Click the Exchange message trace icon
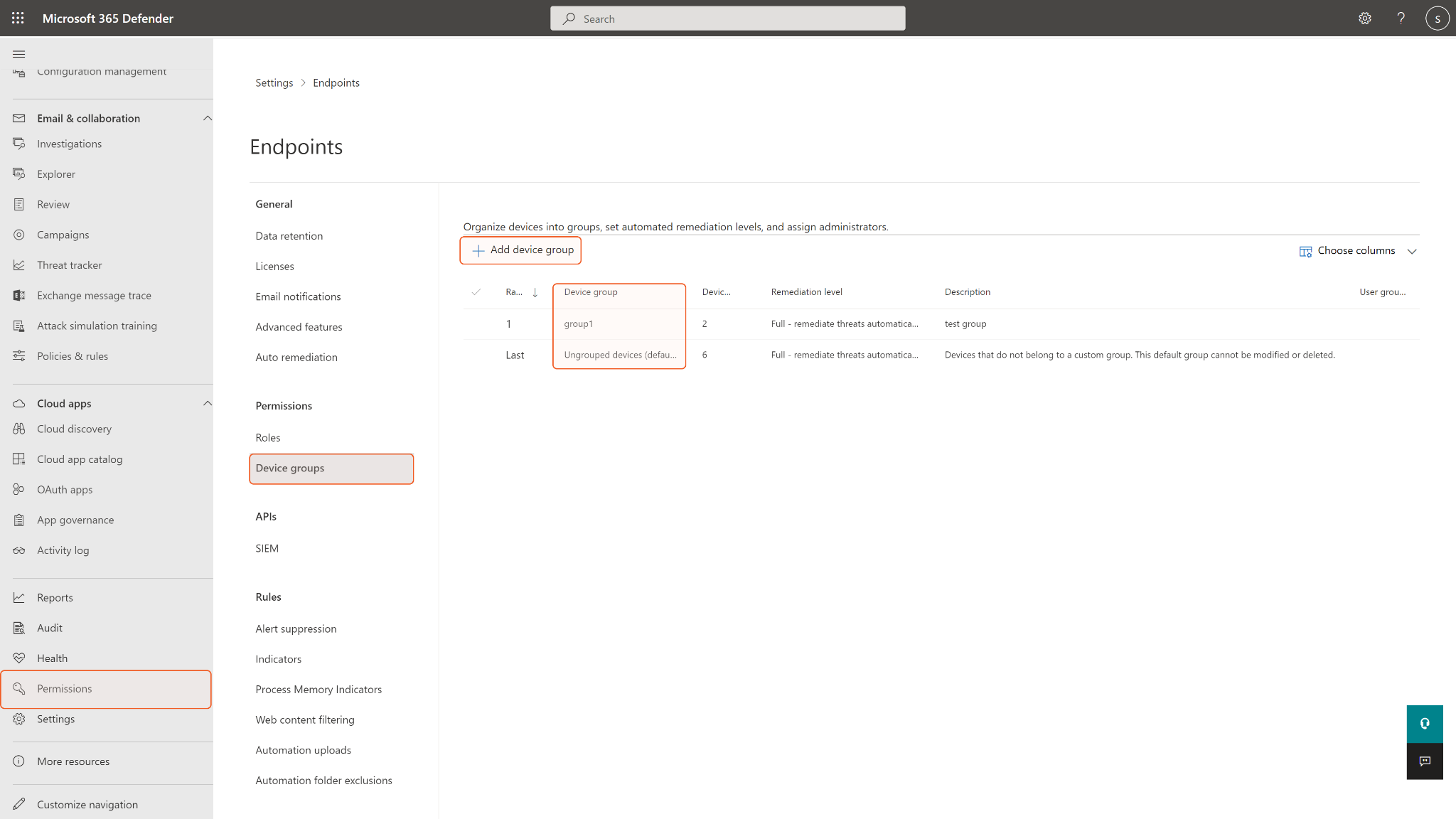The height and width of the screenshot is (819, 1456). pyautogui.click(x=19, y=295)
